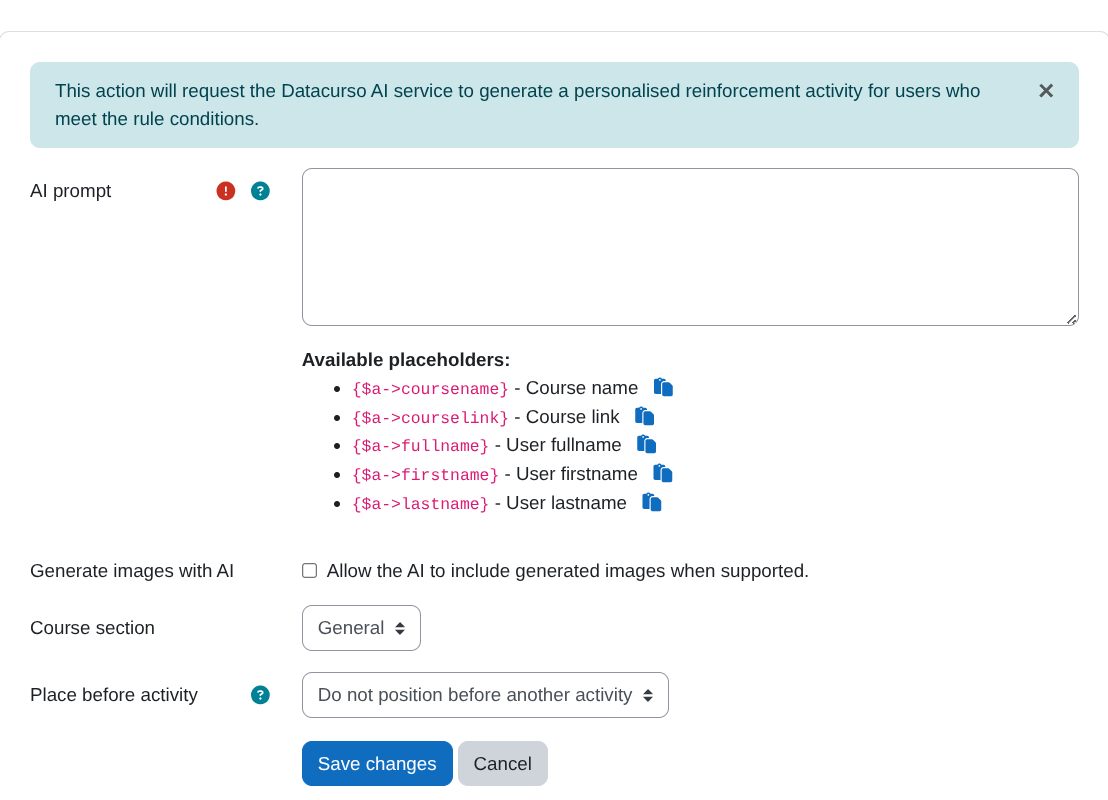Viewport: 1108px width, 800px height.
Task: Copy the fullname placeholder
Action: coord(646,444)
